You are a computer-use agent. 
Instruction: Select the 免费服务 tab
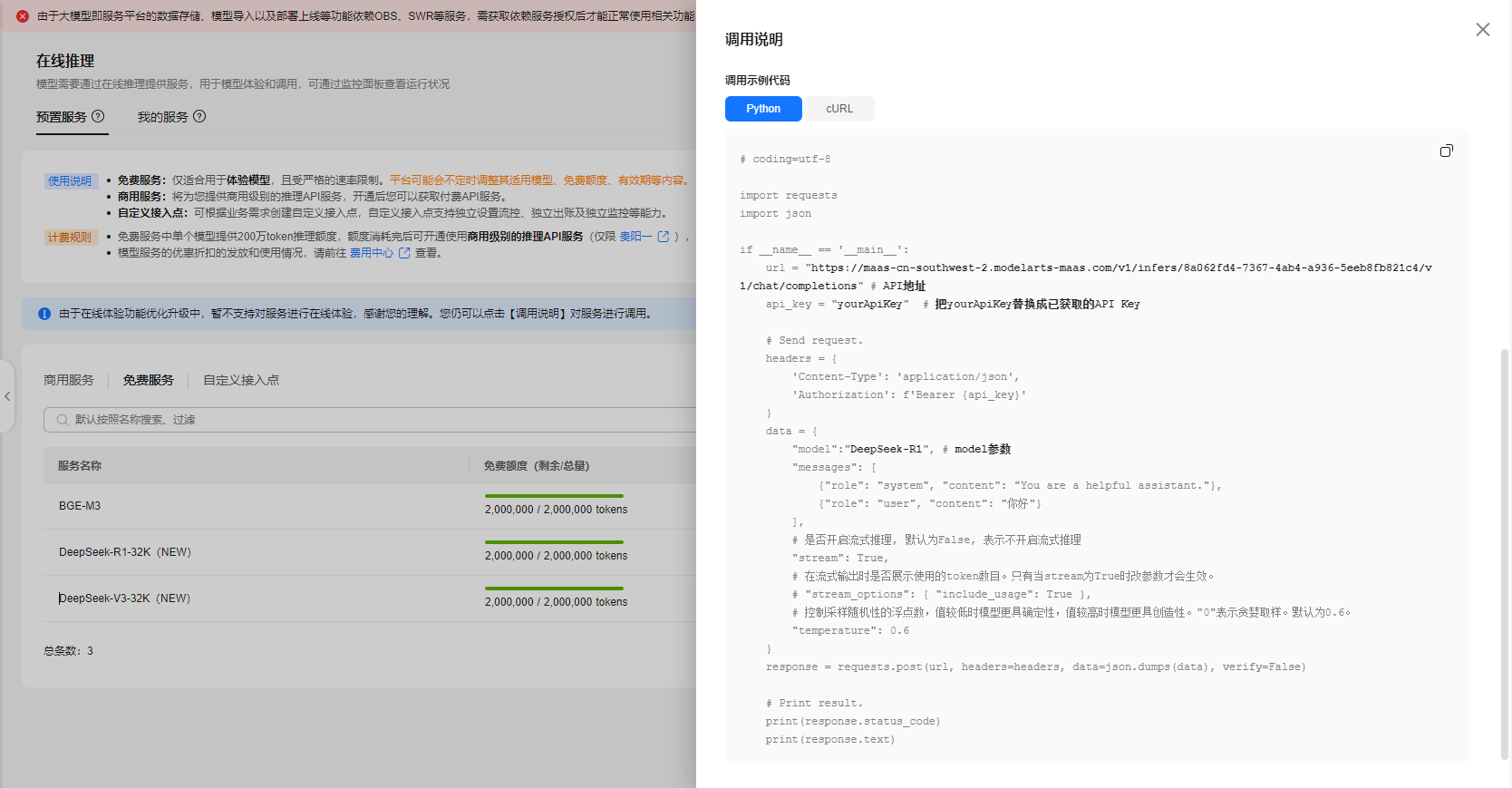point(149,380)
